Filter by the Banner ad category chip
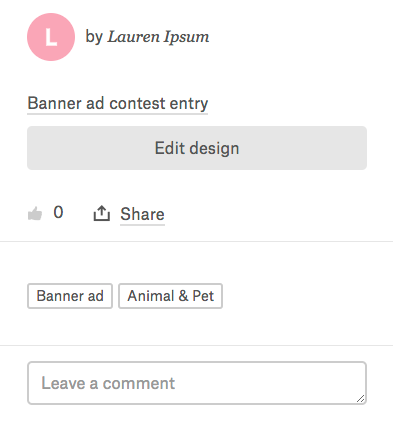 [70, 296]
